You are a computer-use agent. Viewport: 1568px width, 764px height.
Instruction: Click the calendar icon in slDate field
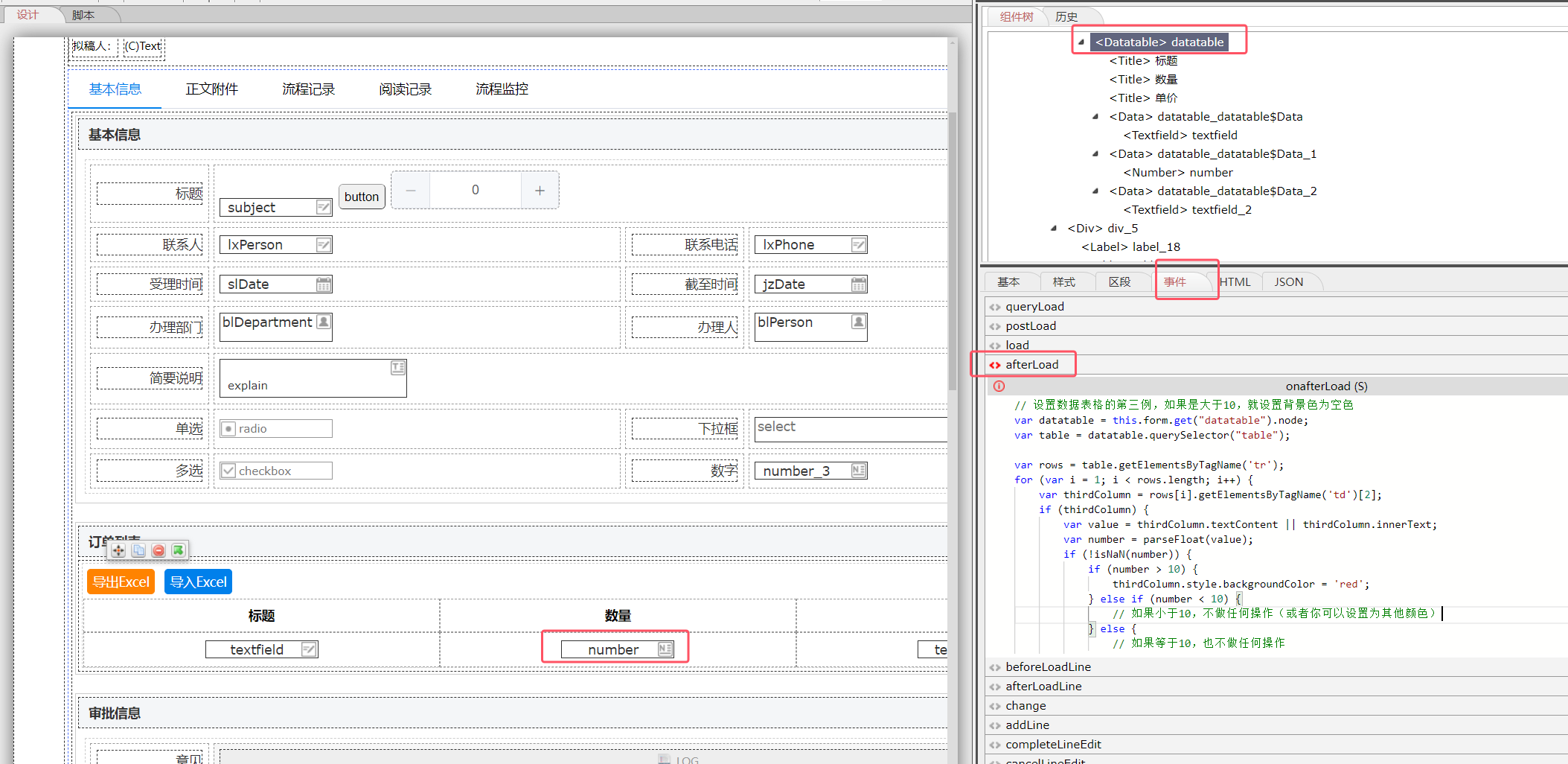coord(323,284)
